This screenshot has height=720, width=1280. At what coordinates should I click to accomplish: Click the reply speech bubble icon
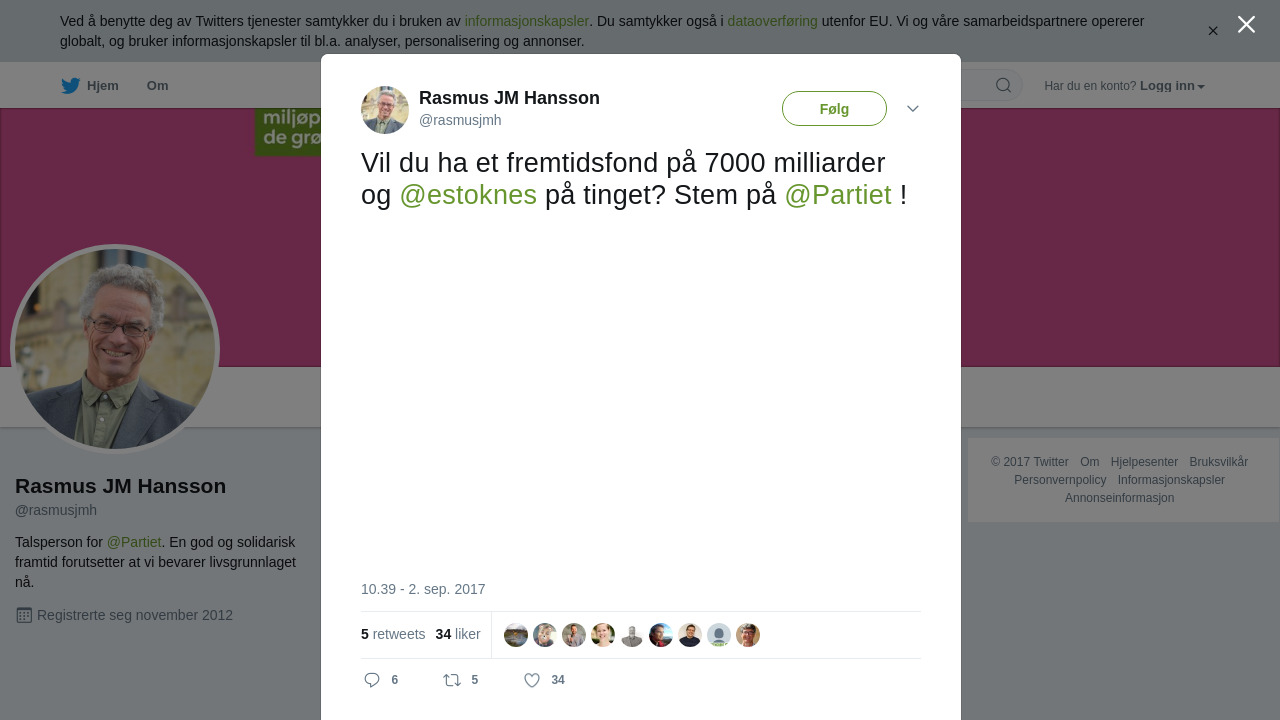pos(372,680)
